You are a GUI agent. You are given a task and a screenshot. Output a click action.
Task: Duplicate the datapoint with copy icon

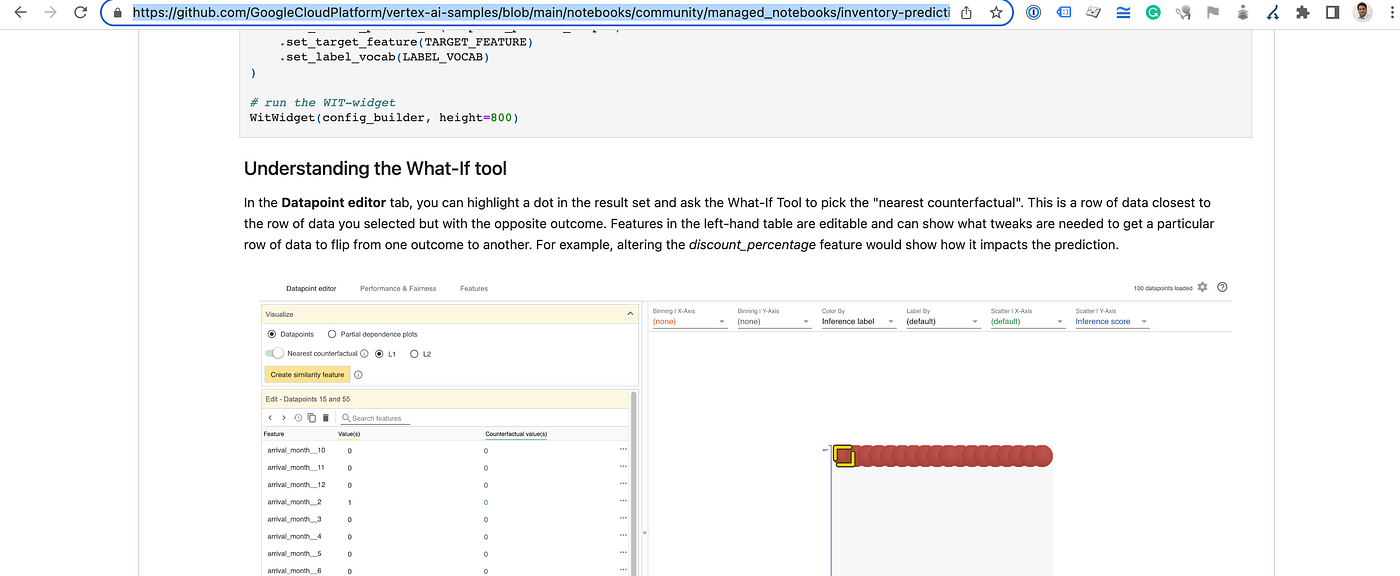coord(312,417)
